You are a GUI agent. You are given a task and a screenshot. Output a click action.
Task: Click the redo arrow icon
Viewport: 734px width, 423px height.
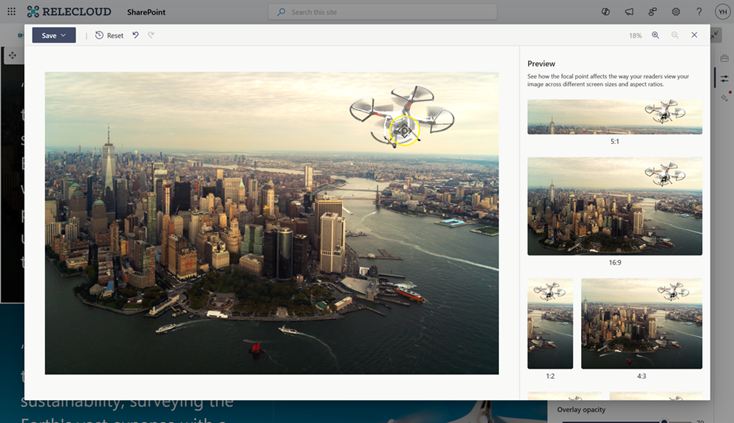[151, 35]
